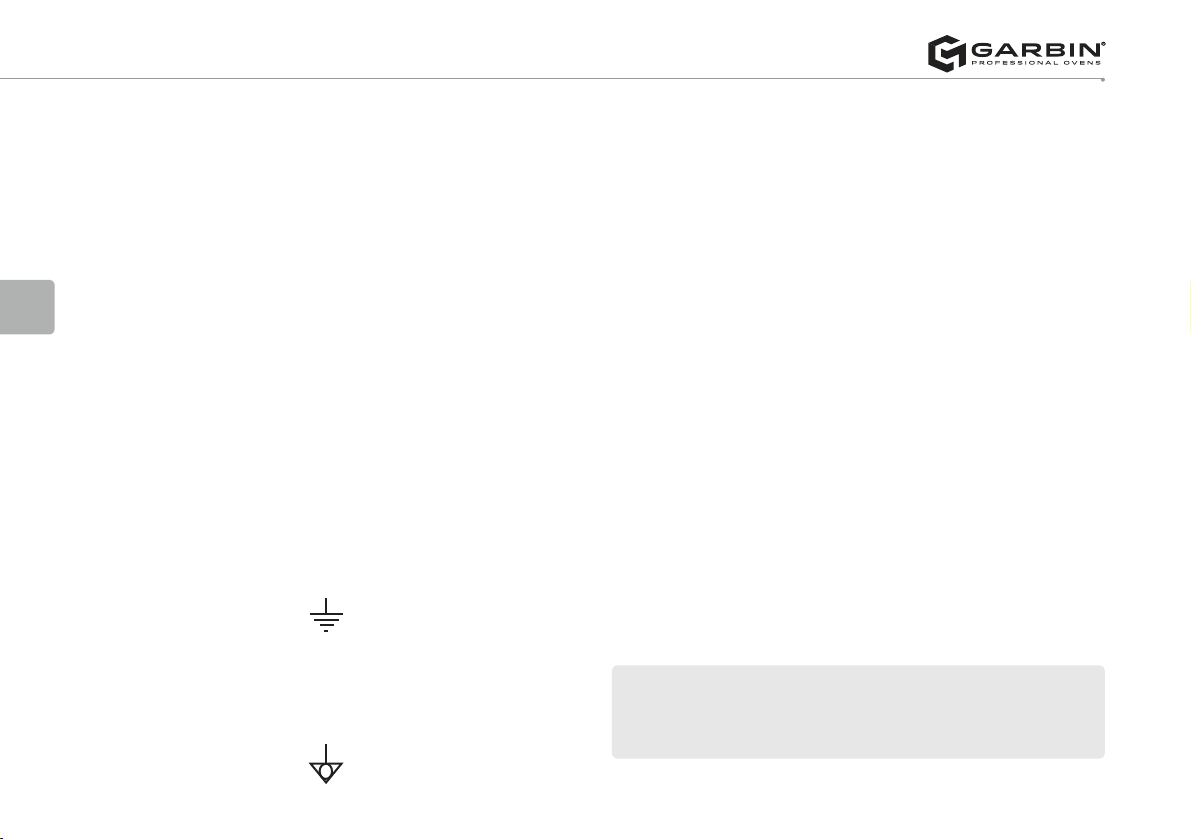The height and width of the screenshot is (839, 1191).
Task: Click the green sliver at right edge
Action: tap(1189, 307)
